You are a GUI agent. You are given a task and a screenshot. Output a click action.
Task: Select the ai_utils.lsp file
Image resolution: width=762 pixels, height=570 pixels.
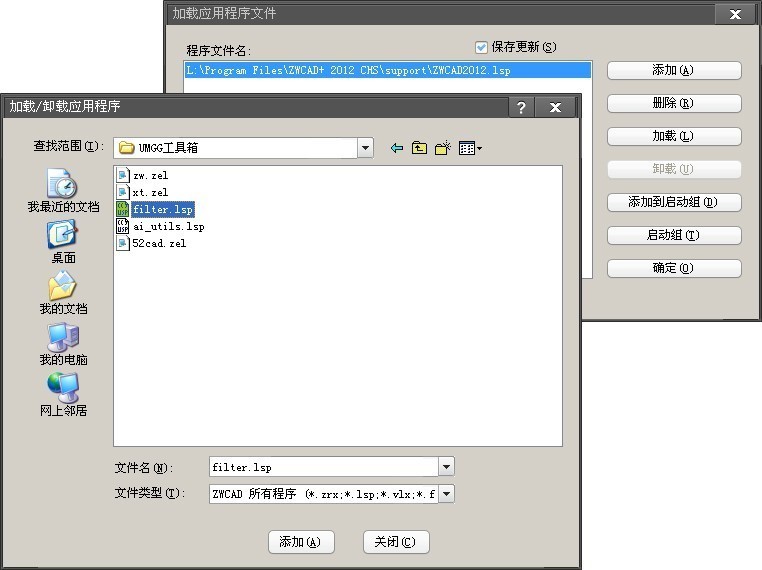pos(168,226)
